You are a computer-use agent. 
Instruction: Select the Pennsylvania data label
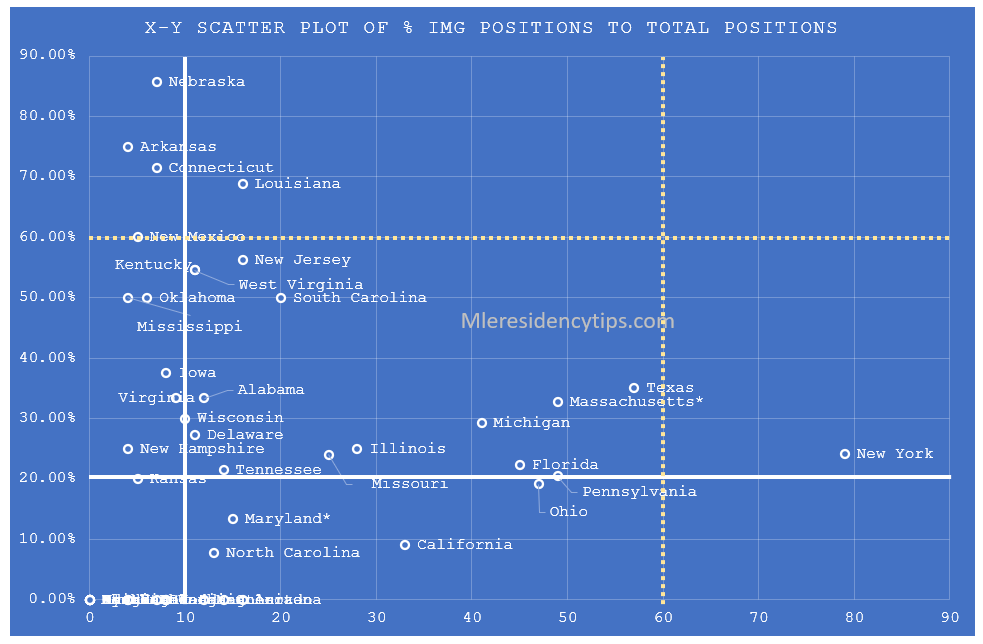[639, 492]
